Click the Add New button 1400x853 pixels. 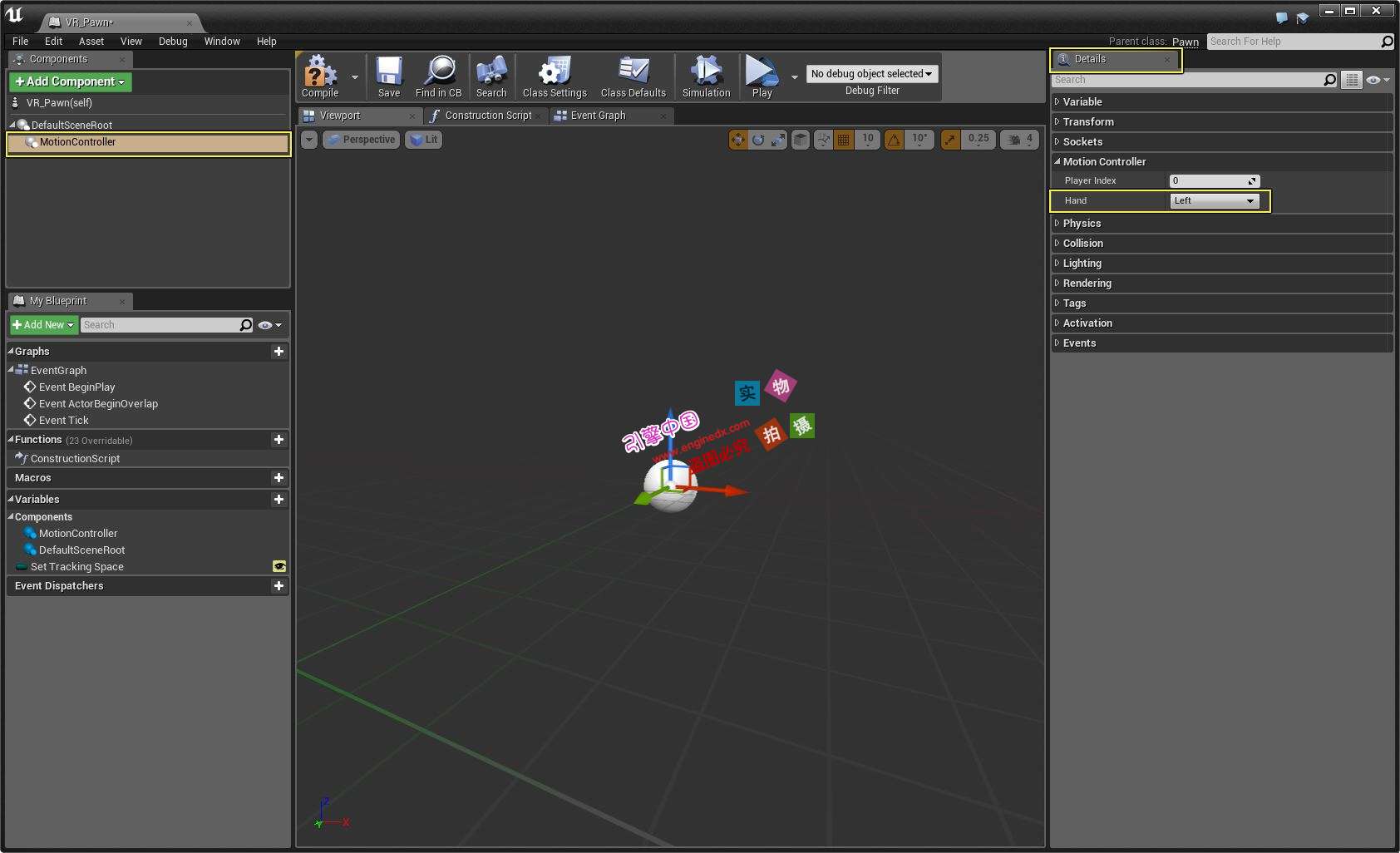44,325
